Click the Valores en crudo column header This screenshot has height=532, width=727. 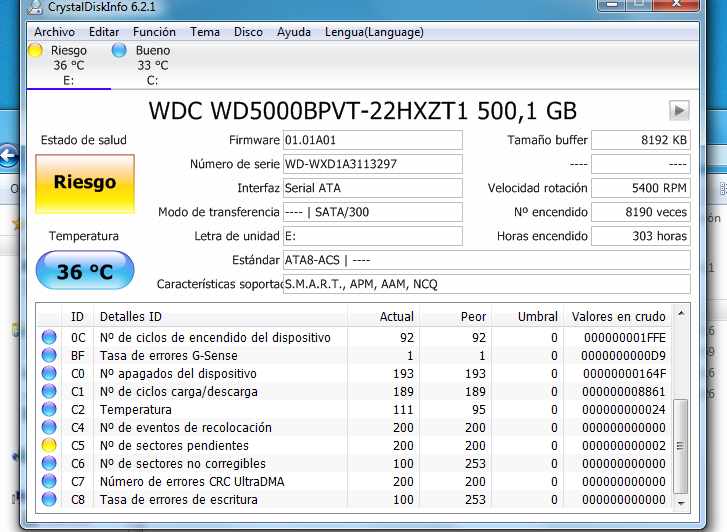click(x=618, y=317)
